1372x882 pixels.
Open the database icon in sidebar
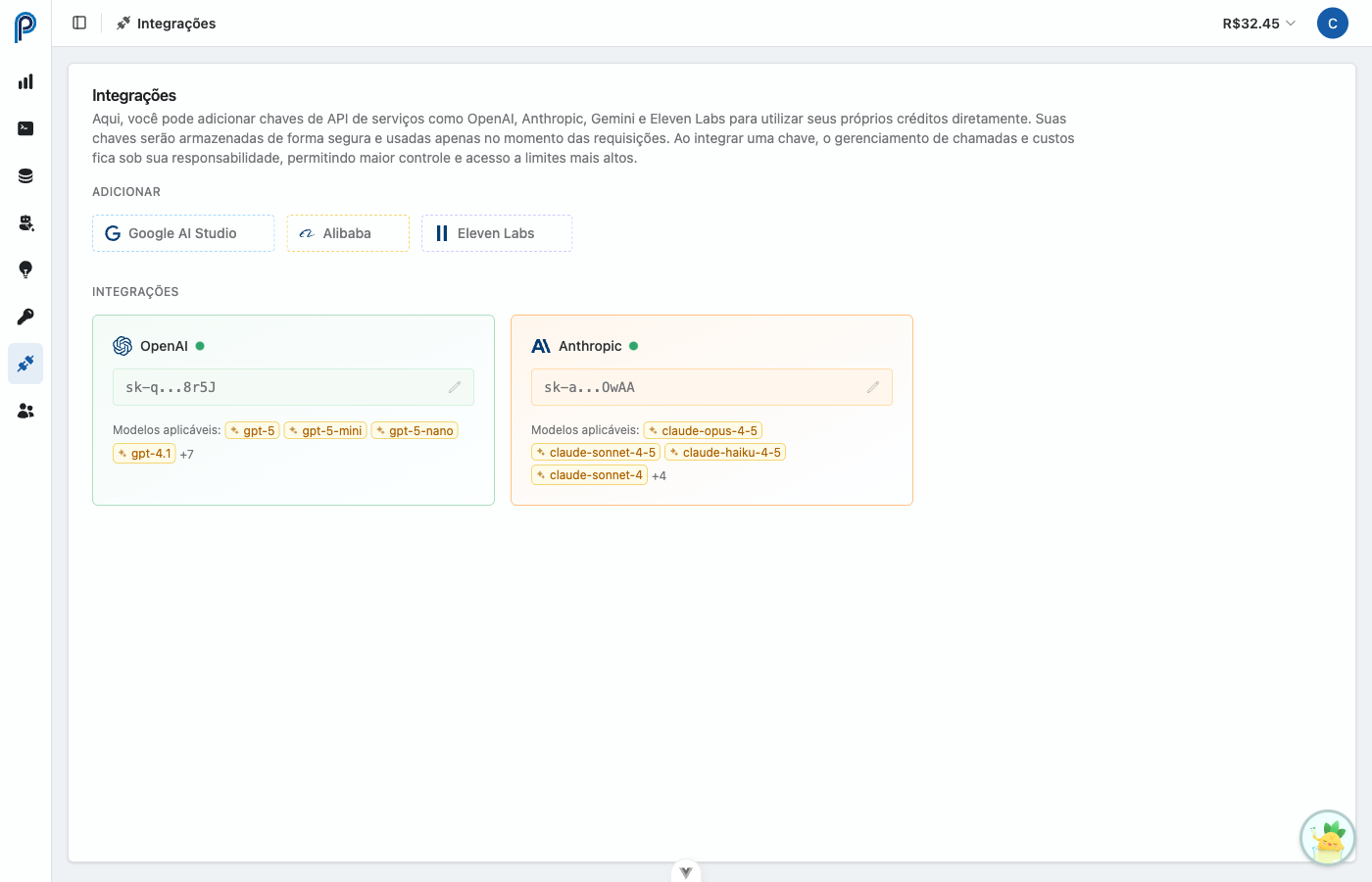25,175
